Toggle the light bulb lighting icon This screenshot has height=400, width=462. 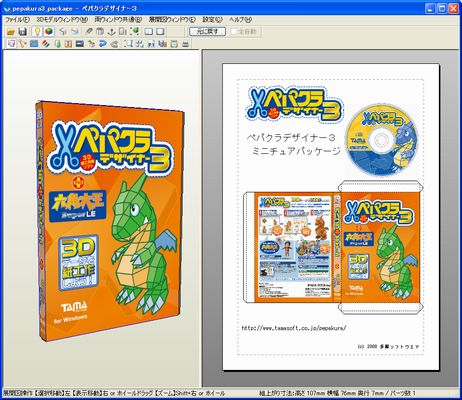(x=37, y=31)
